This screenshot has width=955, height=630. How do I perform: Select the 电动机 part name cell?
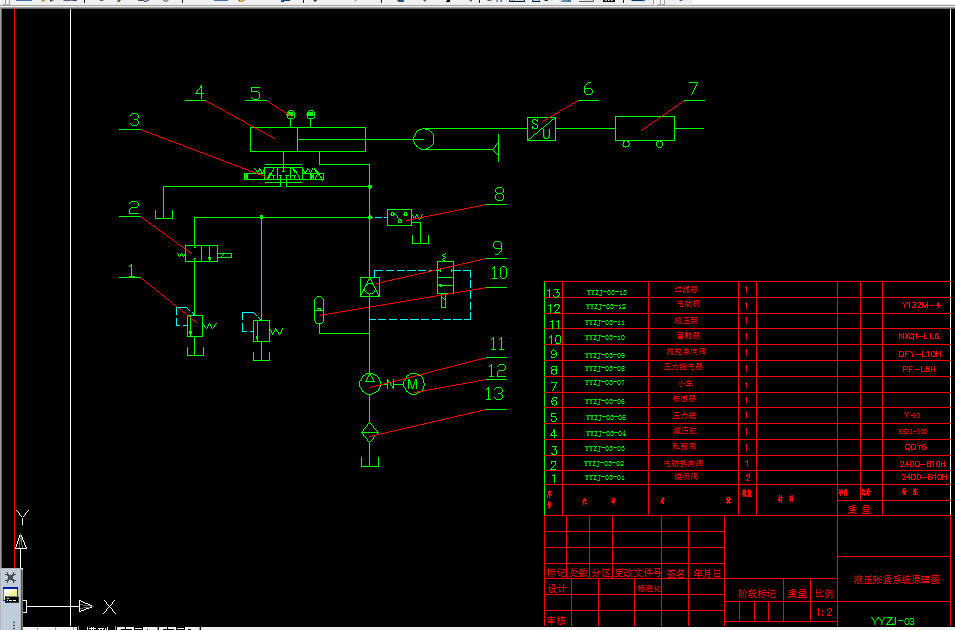(688, 303)
